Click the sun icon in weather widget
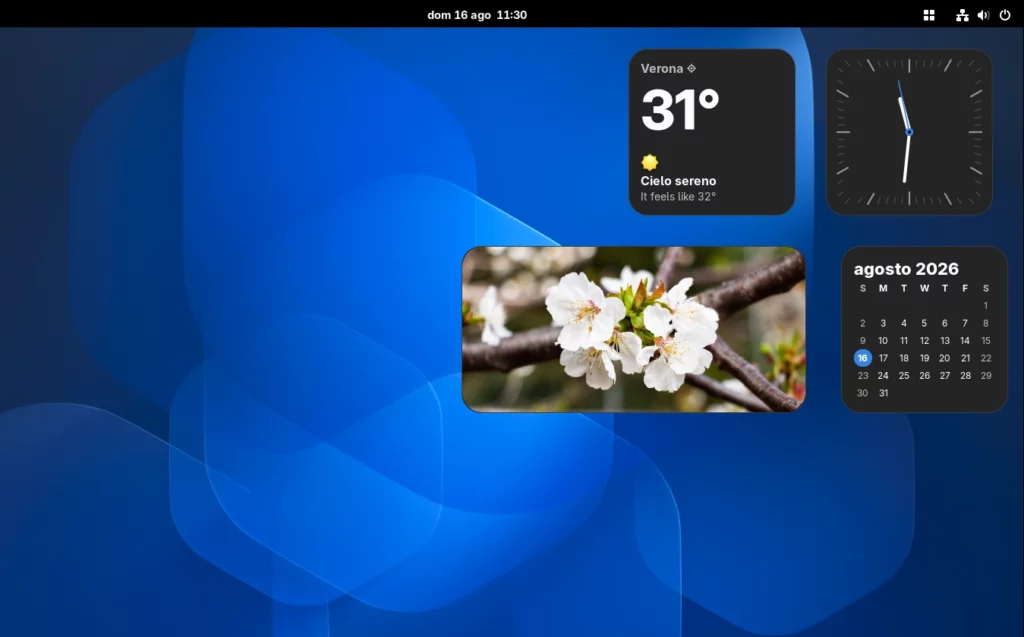The width and height of the screenshot is (1024, 637). pyautogui.click(x=649, y=162)
